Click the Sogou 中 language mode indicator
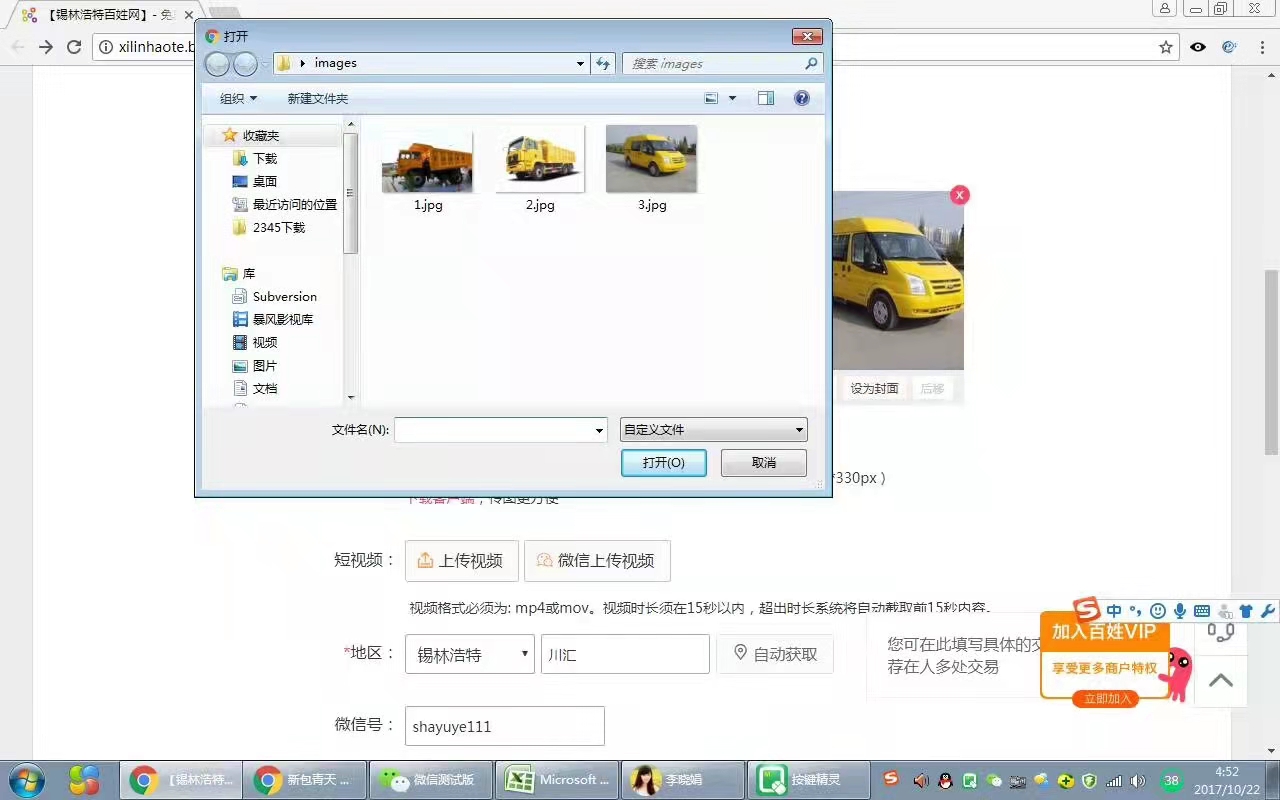Image resolution: width=1280 pixels, height=800 pixels. click(x=1114, y=611)
